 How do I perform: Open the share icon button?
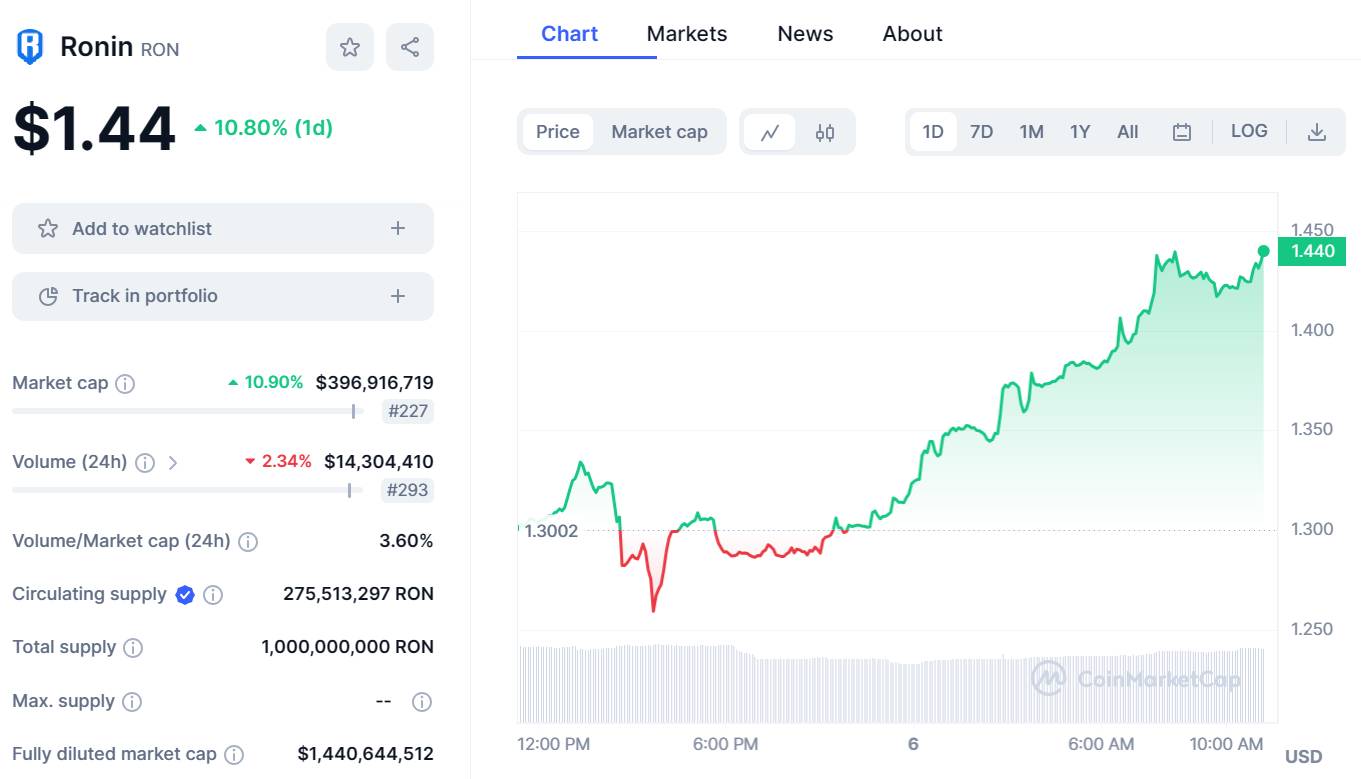pyautogui.click(x=410, y=47)
